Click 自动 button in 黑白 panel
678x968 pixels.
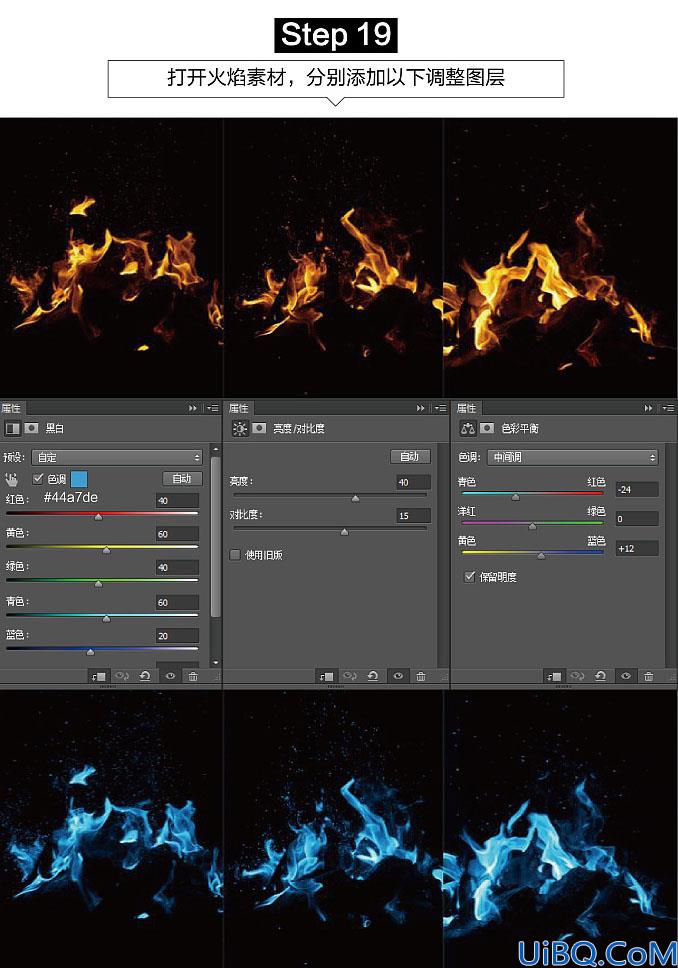coord(182,478)
